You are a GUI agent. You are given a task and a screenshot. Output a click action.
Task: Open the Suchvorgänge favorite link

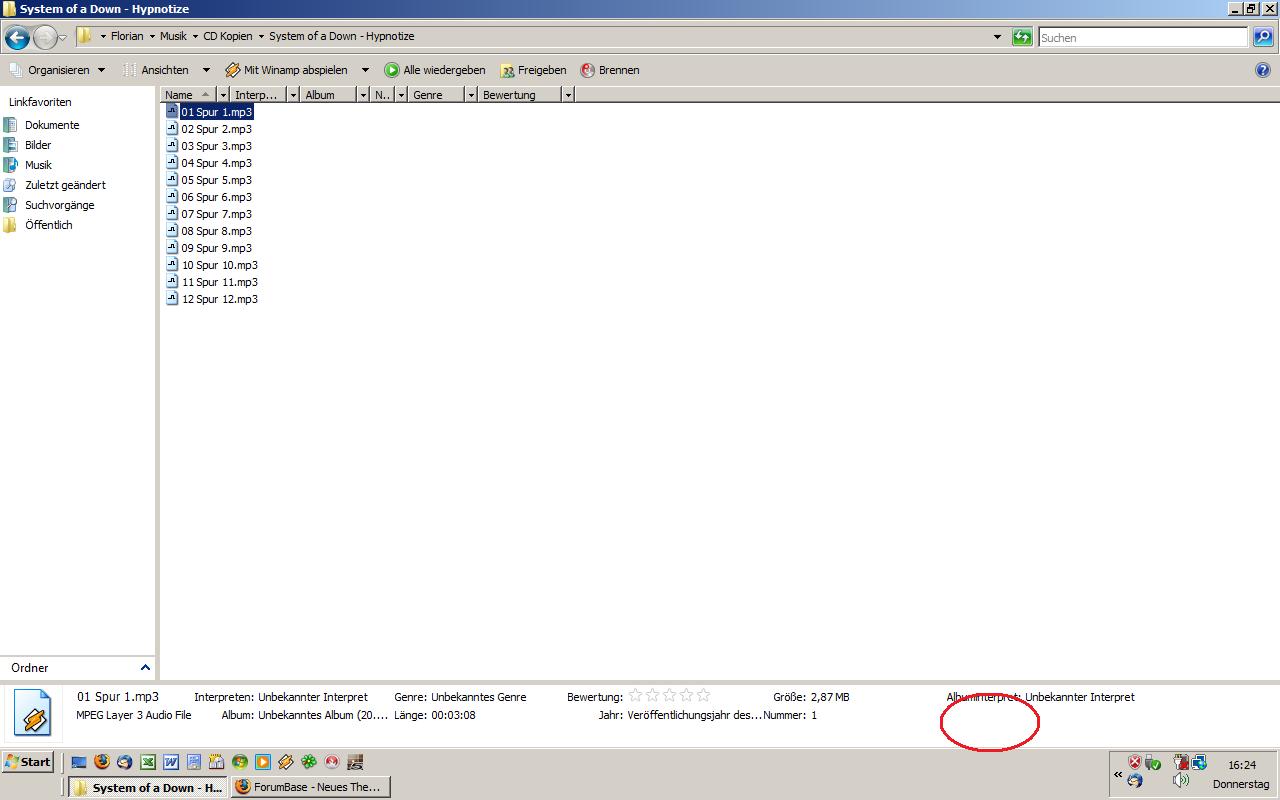pos(49,205)
